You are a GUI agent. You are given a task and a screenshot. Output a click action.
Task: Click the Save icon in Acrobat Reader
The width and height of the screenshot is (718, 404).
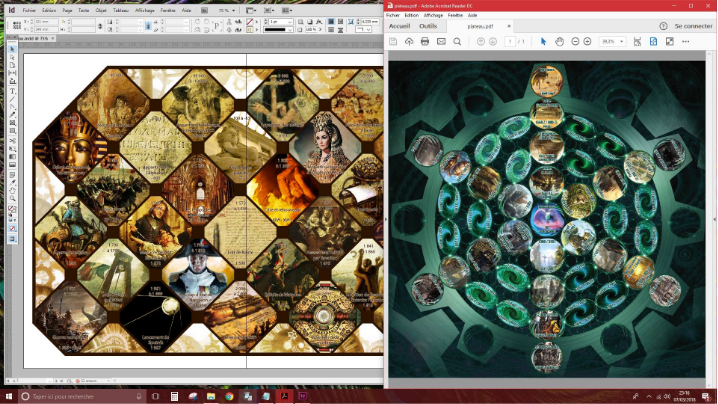click(x=393, y=42)
